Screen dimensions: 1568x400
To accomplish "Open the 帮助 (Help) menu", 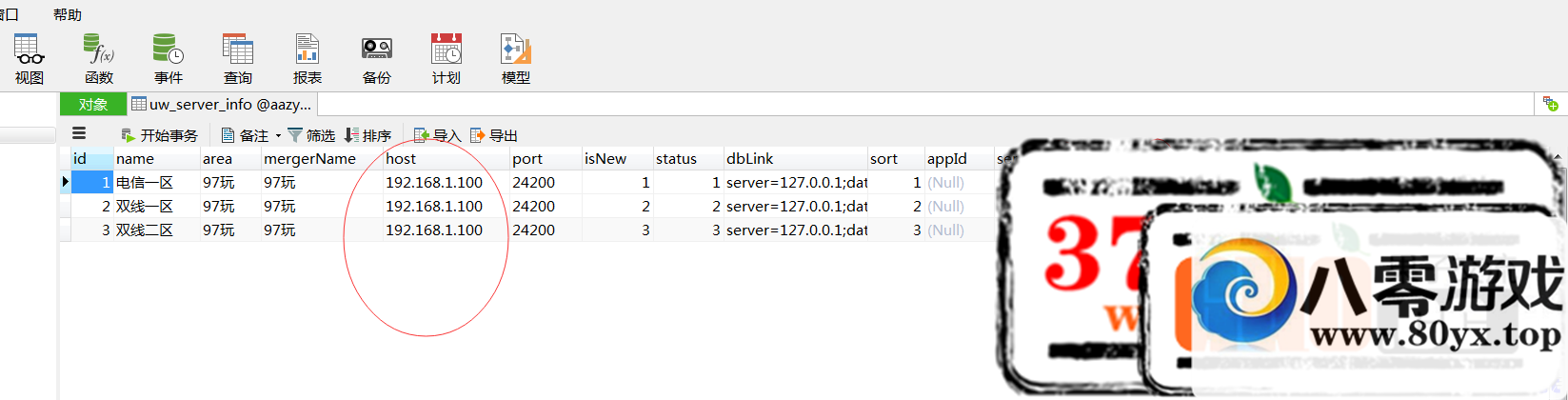I will coord(68,14).
